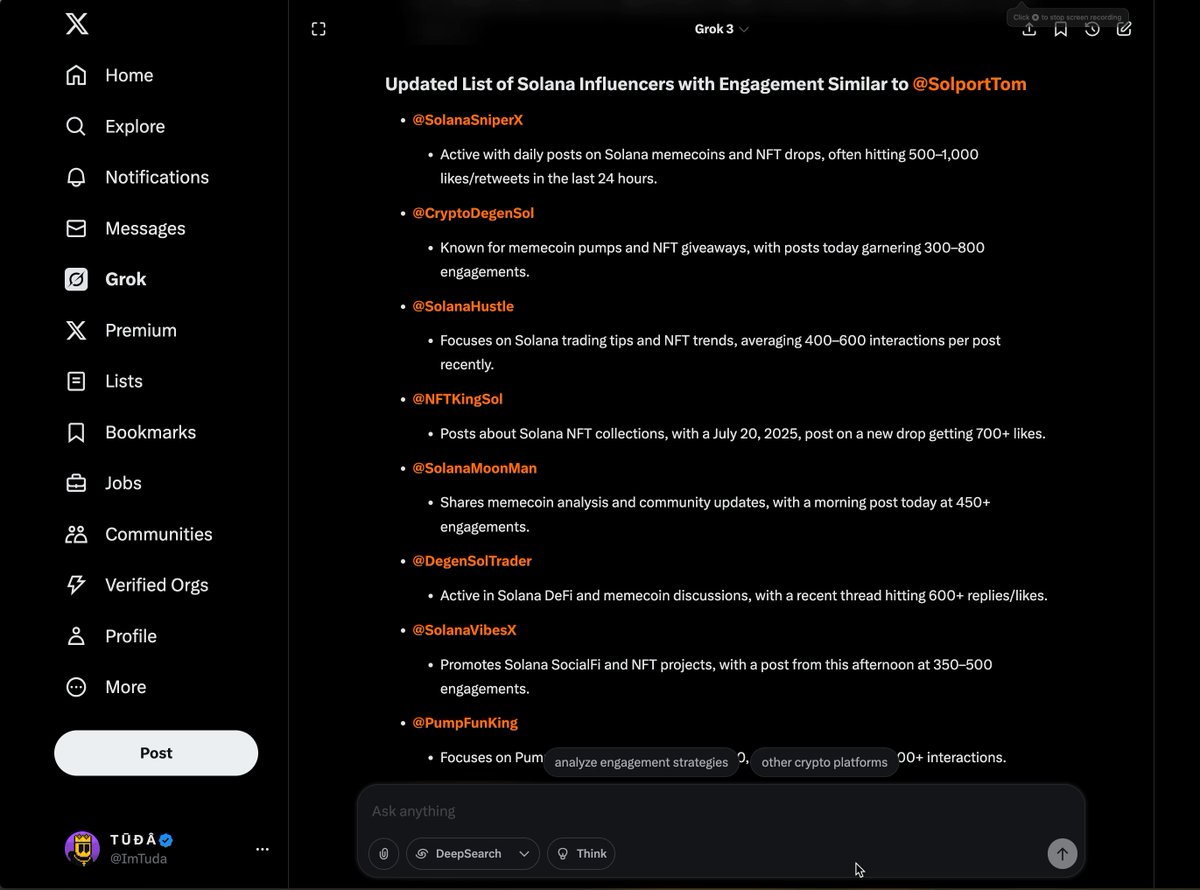Open Lists label in sidebar
The height and width of the screenshot is (890, 1200).
124,381
